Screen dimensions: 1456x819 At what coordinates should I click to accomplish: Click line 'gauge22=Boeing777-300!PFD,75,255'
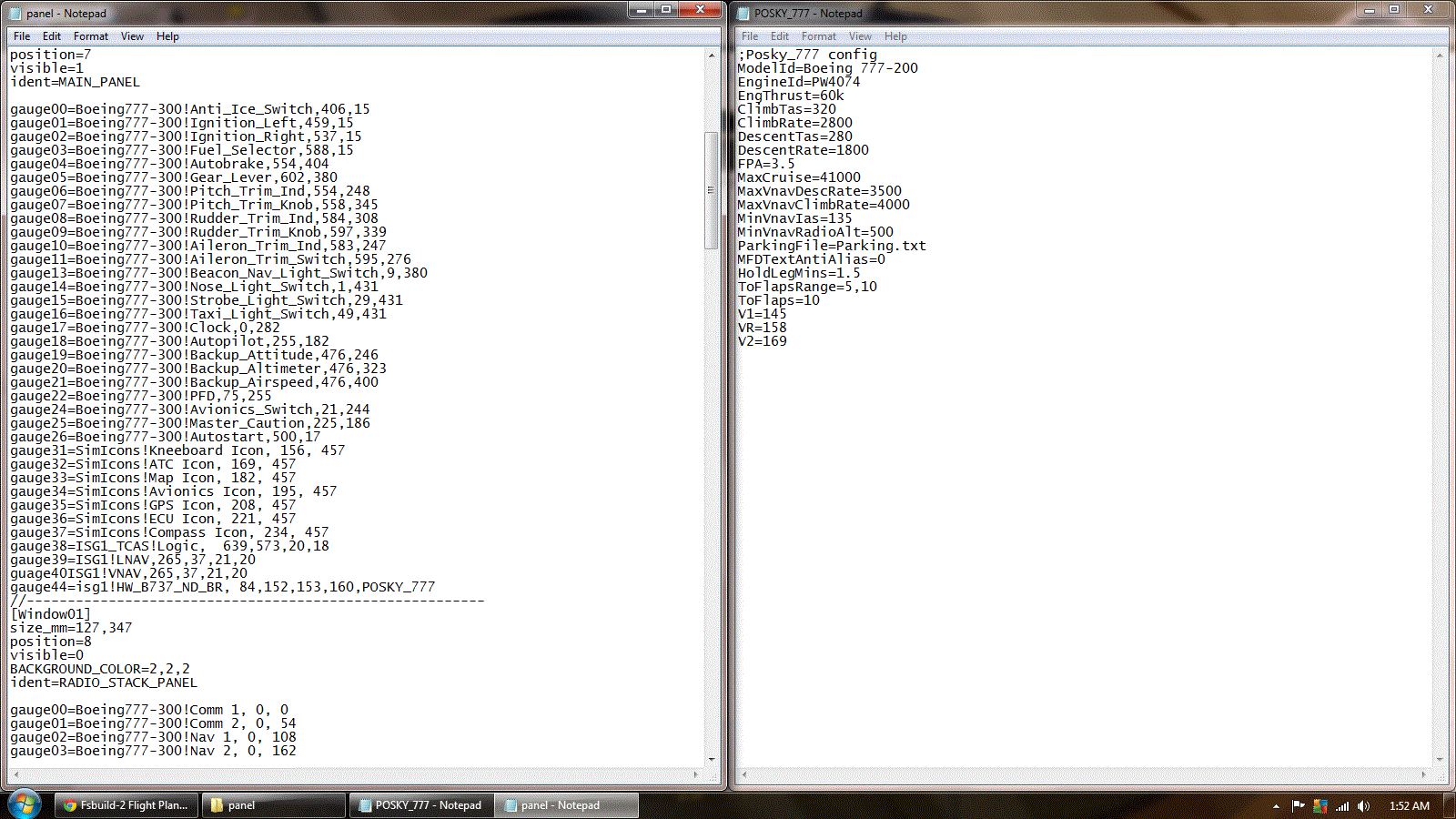coord(141,396)
